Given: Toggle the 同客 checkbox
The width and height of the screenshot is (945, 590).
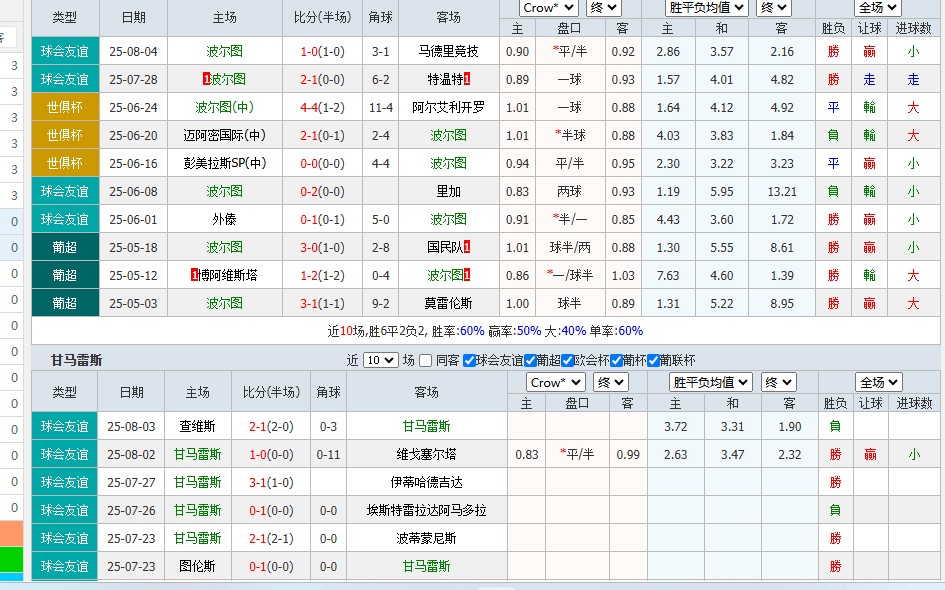Looking at the screenshot, I should (x=425, y=361).
